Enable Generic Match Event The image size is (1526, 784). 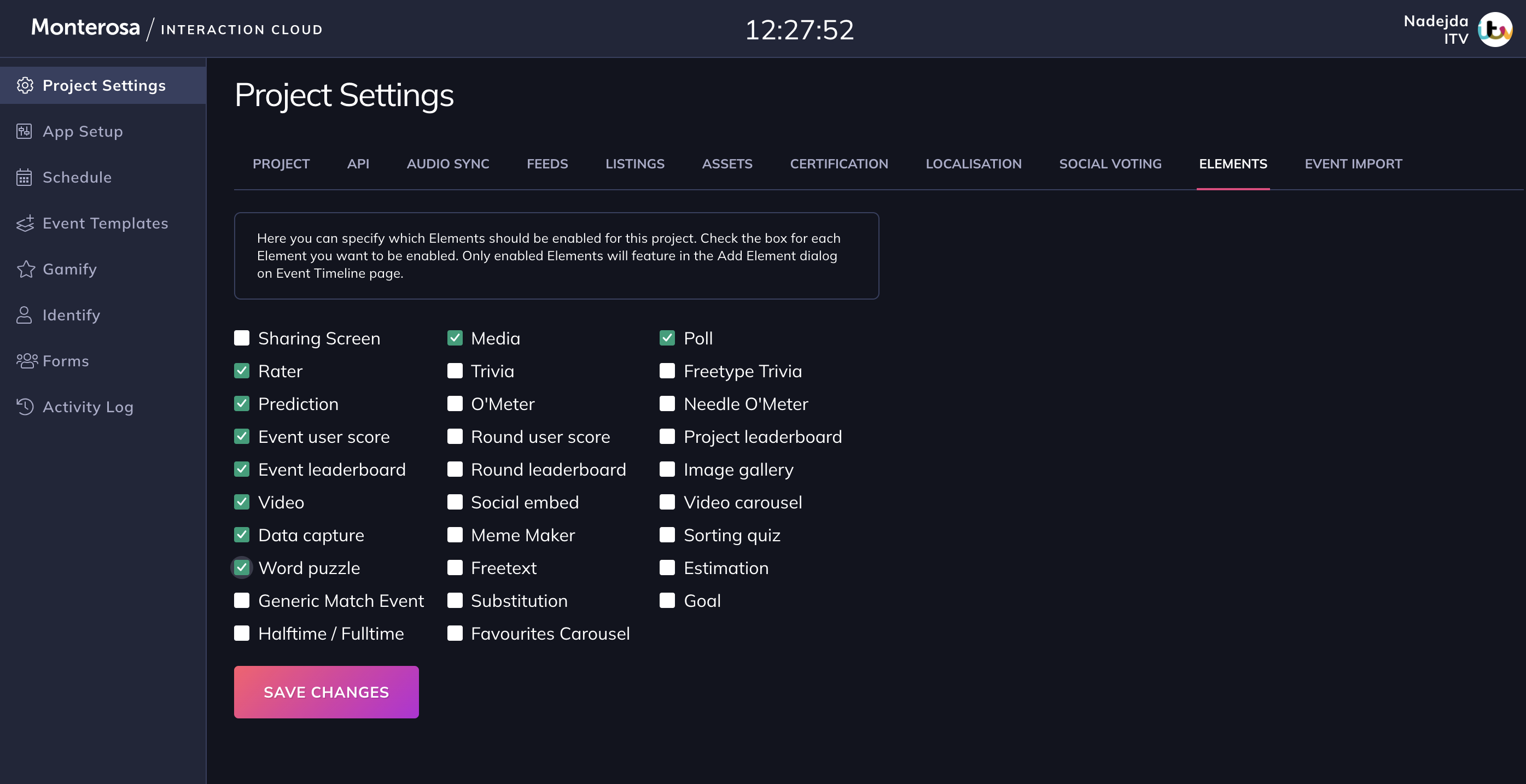242,600
